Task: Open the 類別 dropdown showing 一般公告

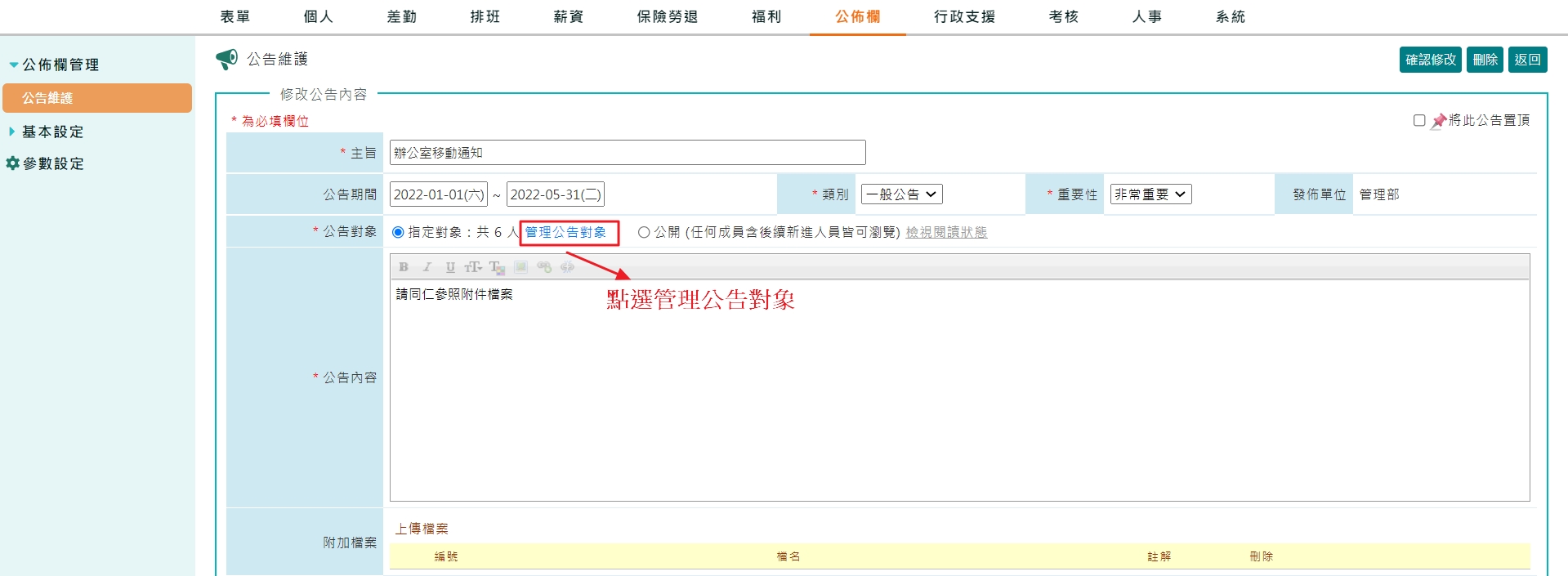Action: [902, 194]
